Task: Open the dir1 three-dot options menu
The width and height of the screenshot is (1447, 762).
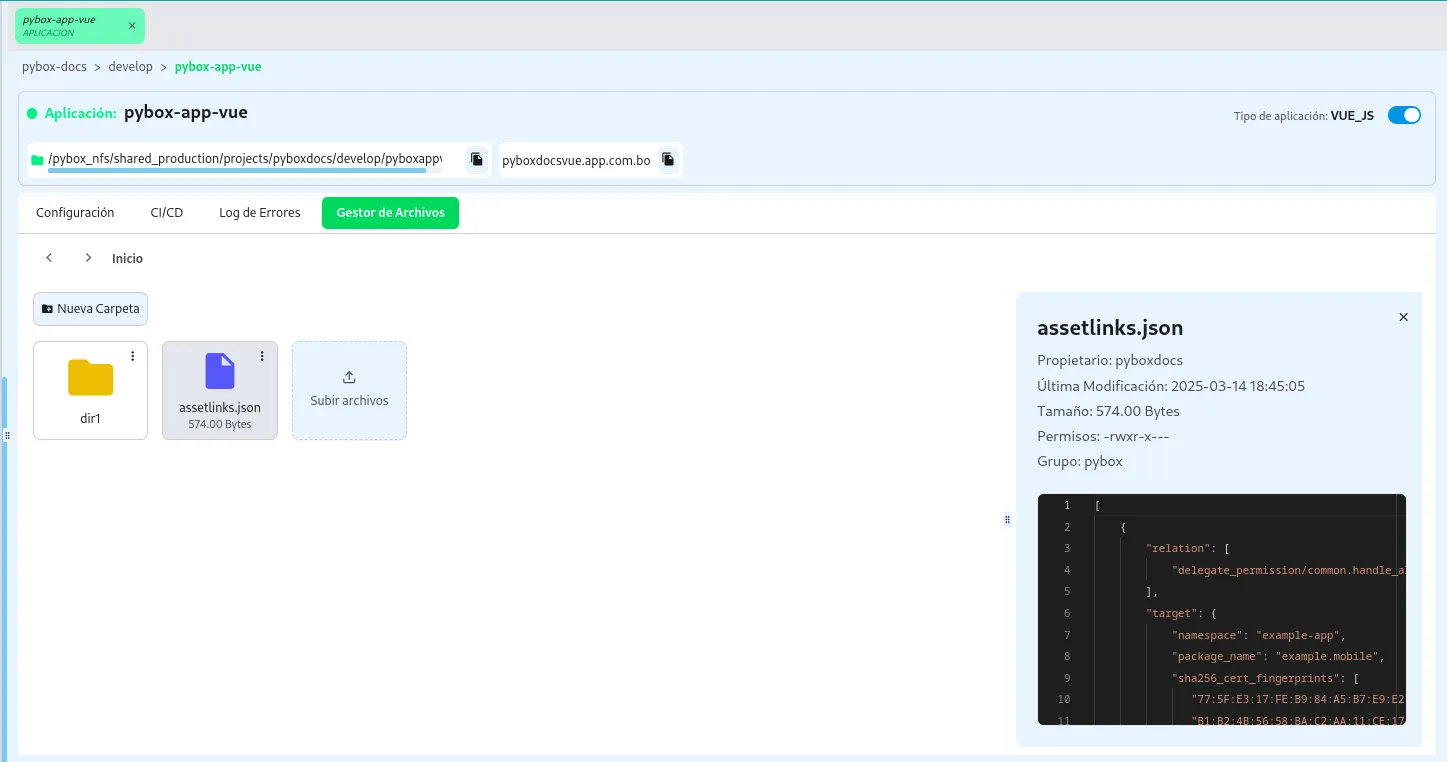Action: [133, 356]
